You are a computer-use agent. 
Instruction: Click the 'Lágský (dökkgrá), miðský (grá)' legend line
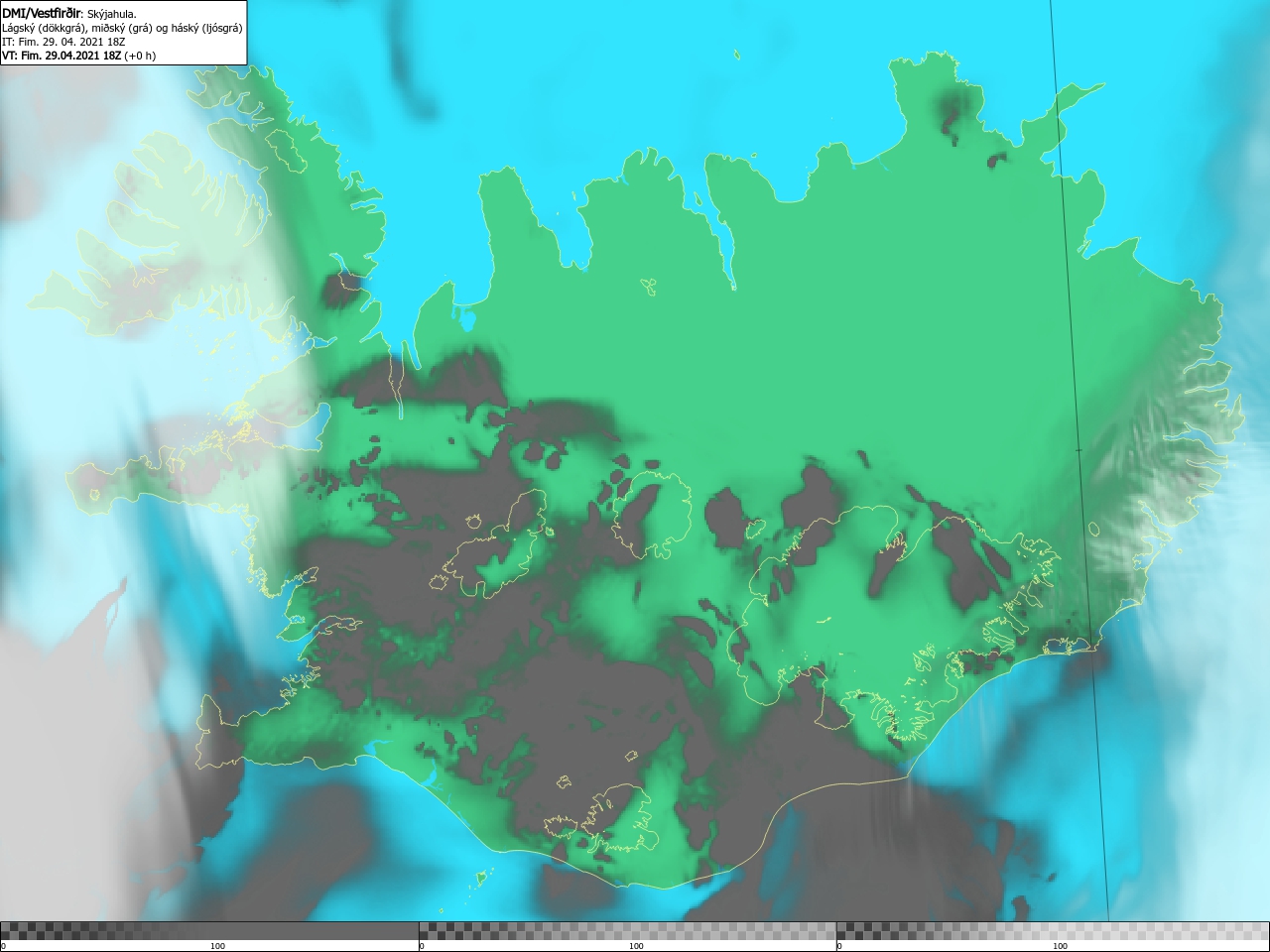[x=122, y=28]
